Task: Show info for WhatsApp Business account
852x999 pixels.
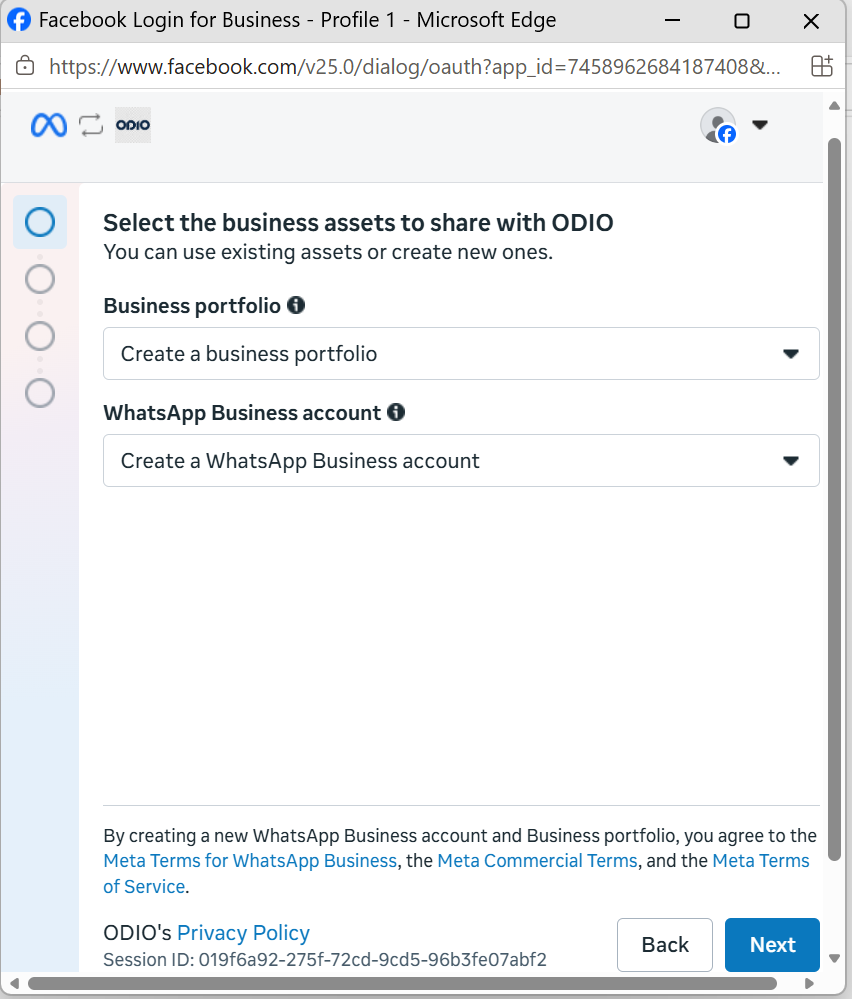Action: (396, 412)
